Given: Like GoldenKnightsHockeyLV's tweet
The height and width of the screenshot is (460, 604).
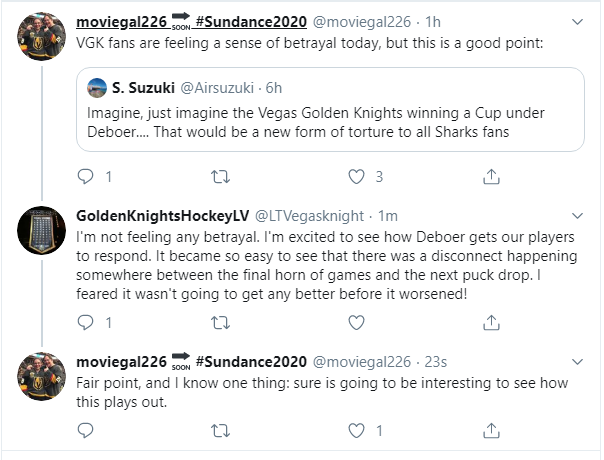Looking at the screenshot, I should coord(355,323).
